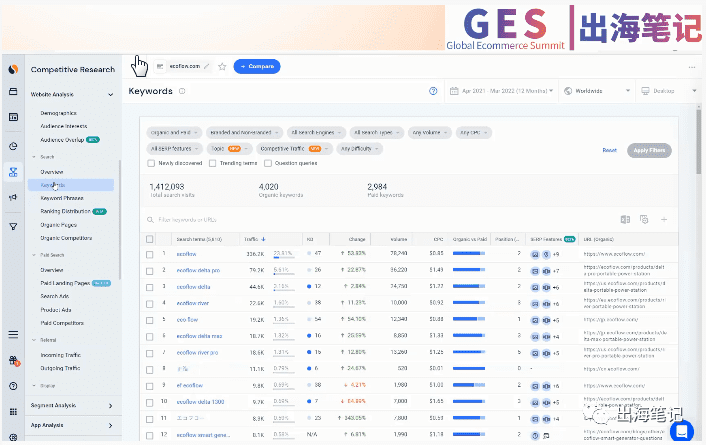The image size is (706, 445).
Task: Select the funnel icon in left rail
Action: click(13, 227)
